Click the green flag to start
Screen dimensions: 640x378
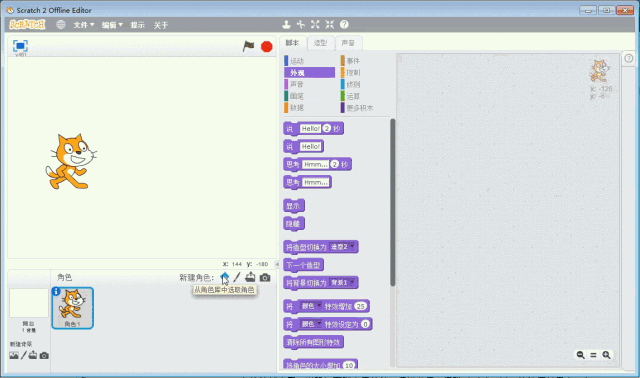[248, 46]
